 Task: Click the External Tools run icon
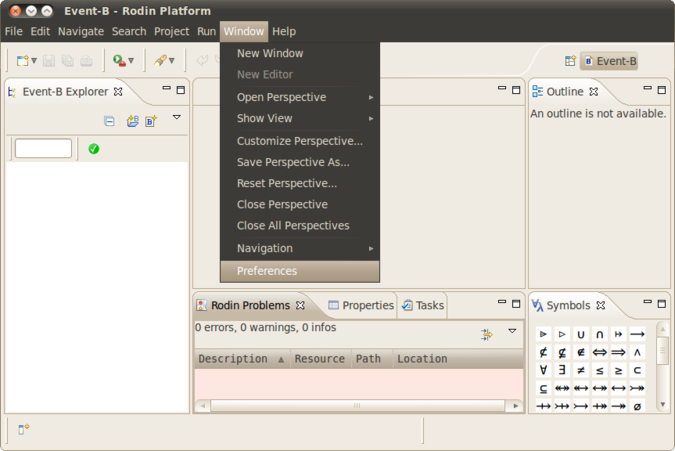(119, 61)
